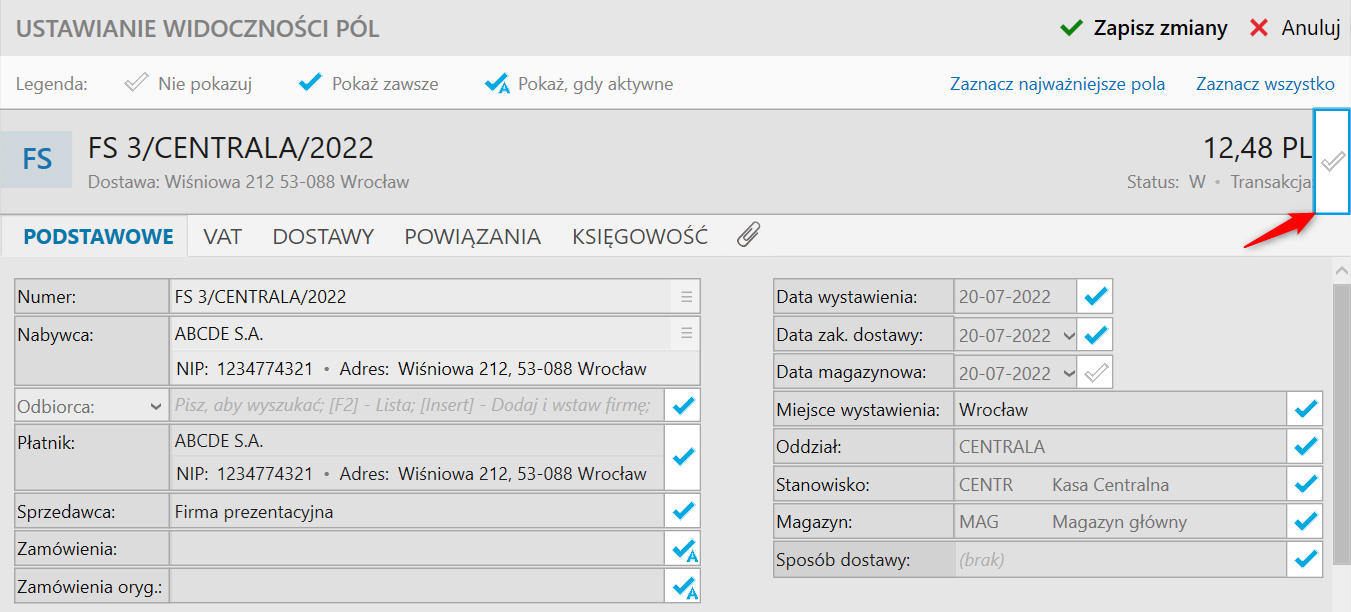Toggle visibility of Data magazynowa field
The image size is (1351, 612).
(x=1096, y=373)
